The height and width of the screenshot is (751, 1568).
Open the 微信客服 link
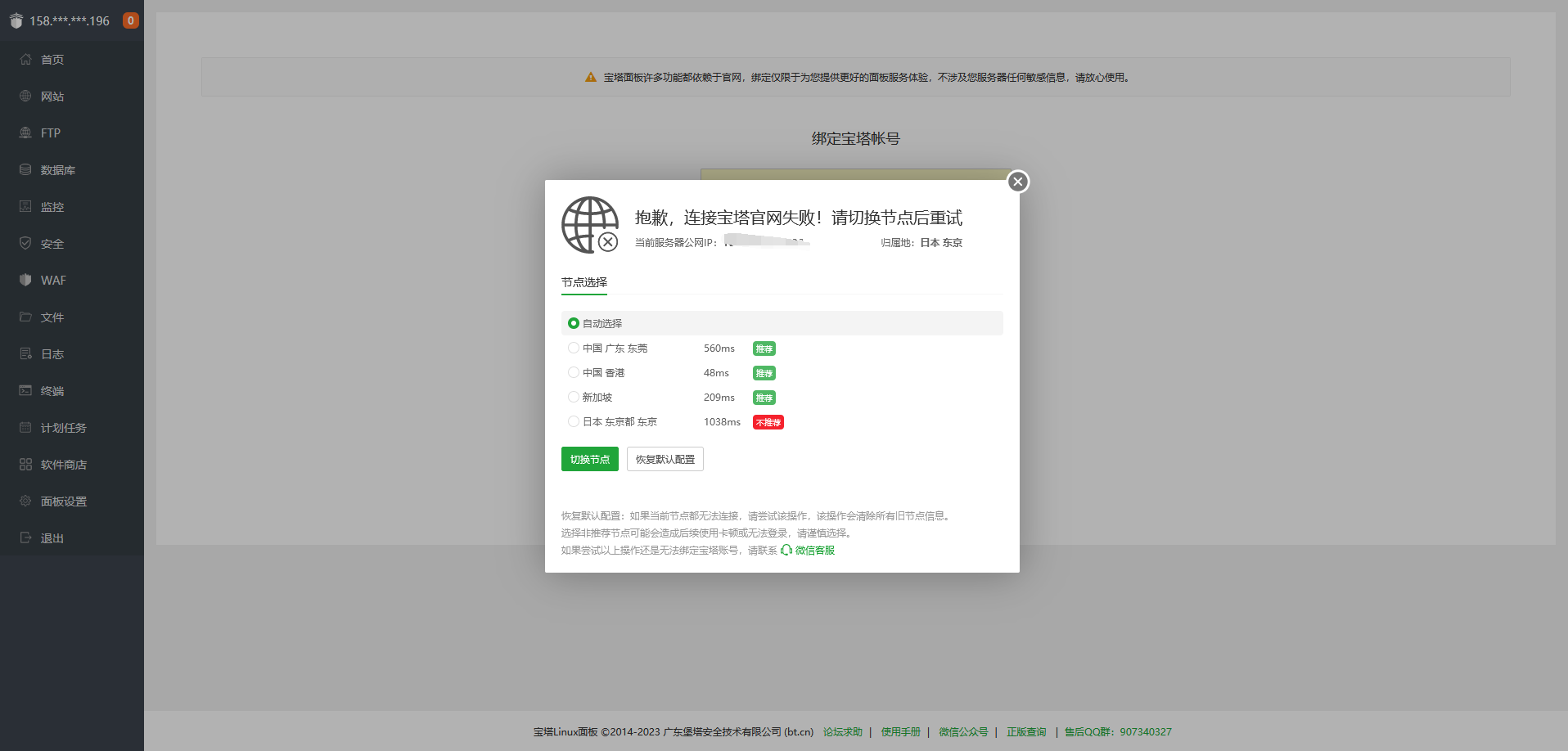[x=815, y=551]
